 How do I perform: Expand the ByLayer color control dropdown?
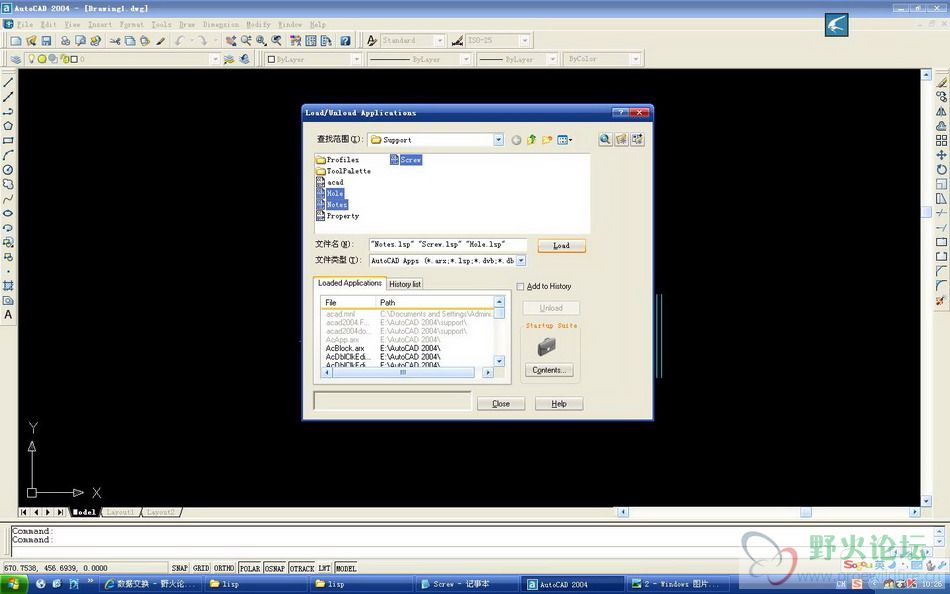356,59
